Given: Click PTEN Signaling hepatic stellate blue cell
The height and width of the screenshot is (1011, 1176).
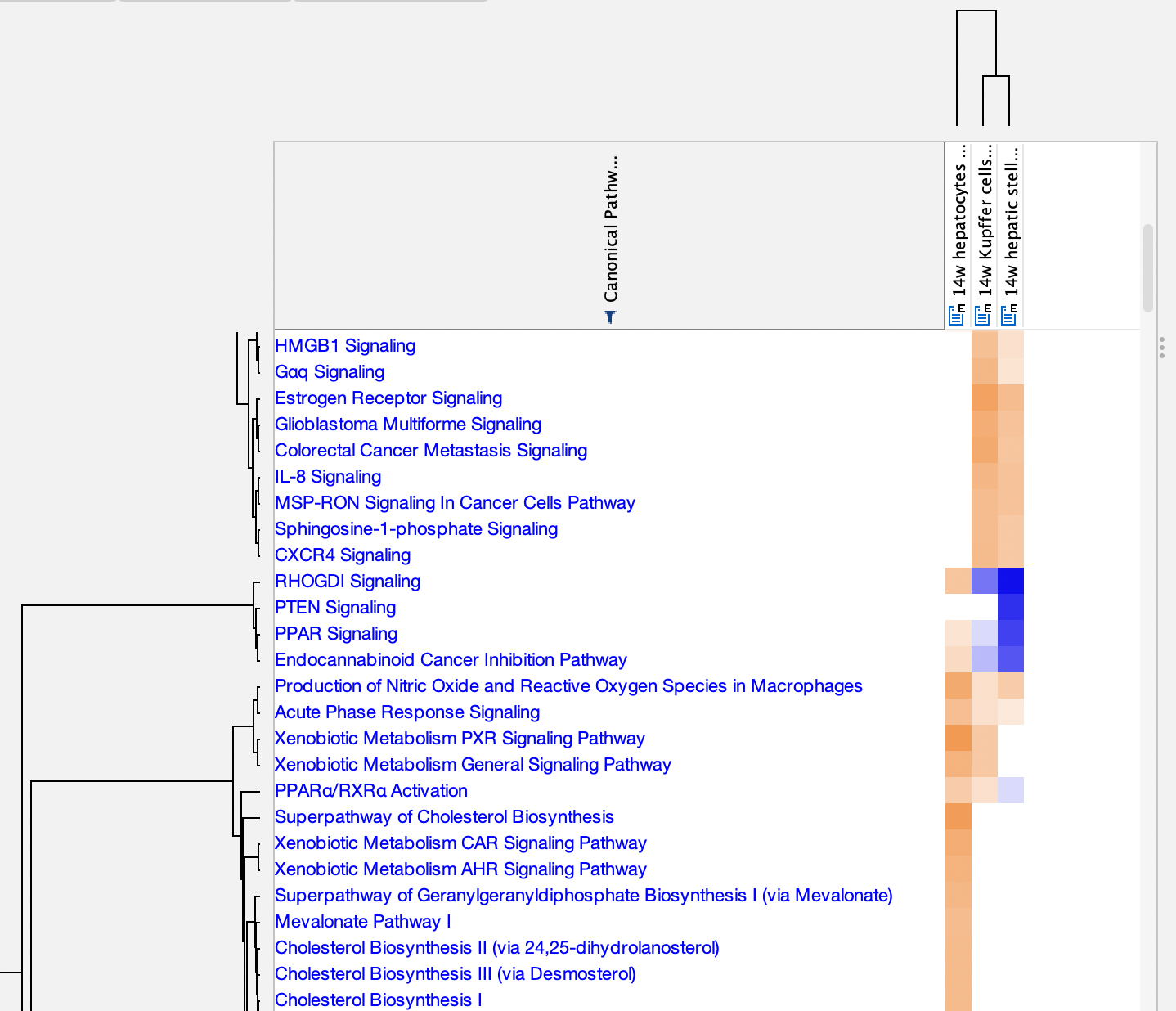Looking at the screenshot, I should tap(1011, 607).
